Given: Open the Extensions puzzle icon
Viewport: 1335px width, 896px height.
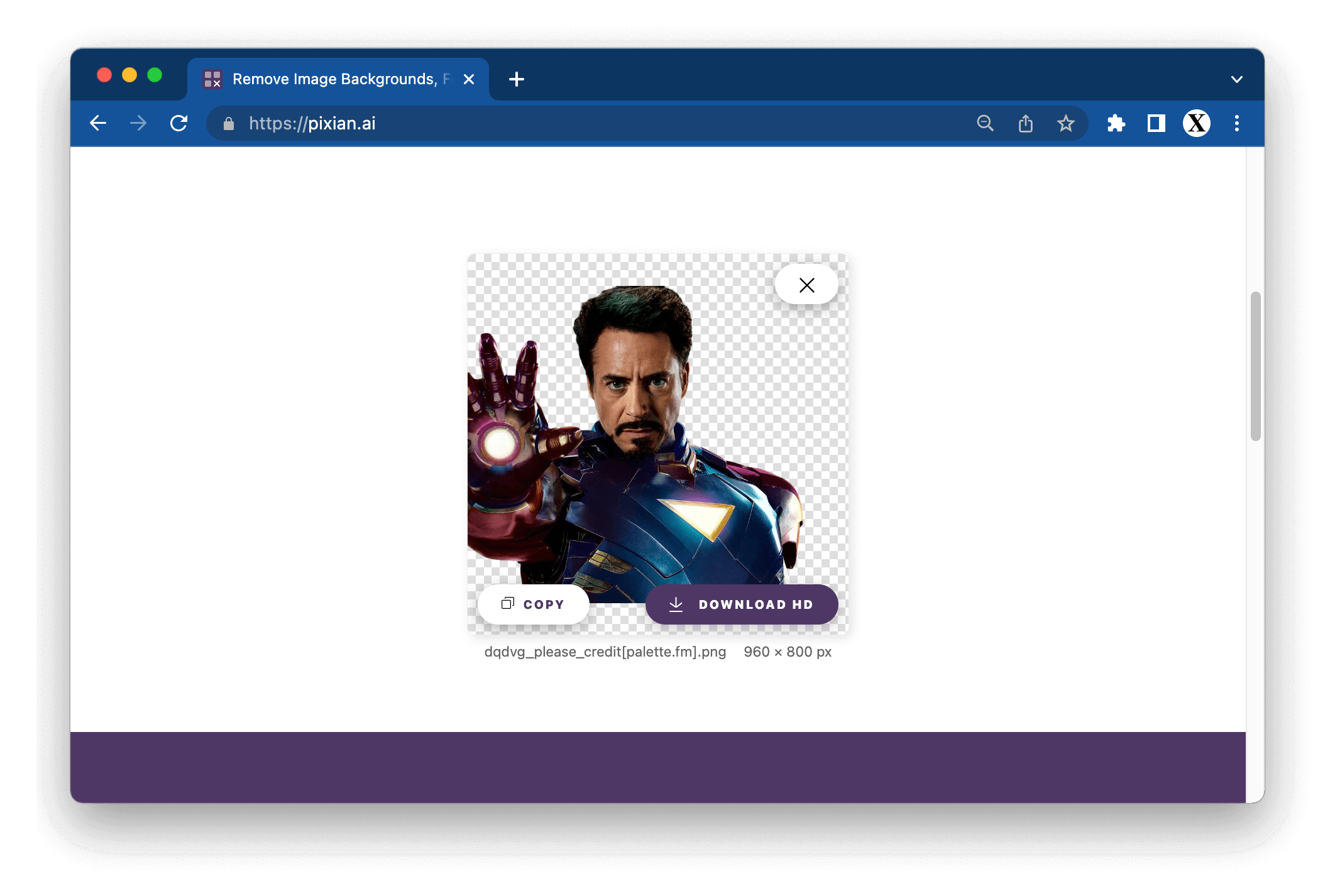Looking at the screenshot, I should click(1116, 123).
